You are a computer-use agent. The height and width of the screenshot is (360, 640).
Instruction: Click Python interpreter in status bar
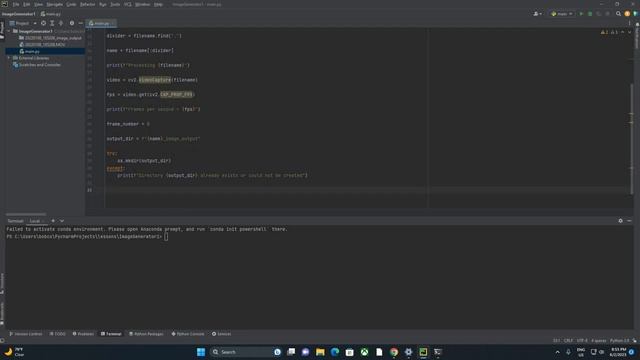620,340
